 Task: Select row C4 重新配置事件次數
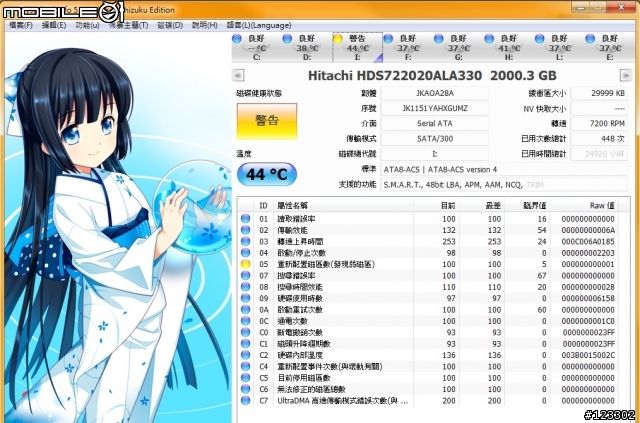[x=428, y=367]
